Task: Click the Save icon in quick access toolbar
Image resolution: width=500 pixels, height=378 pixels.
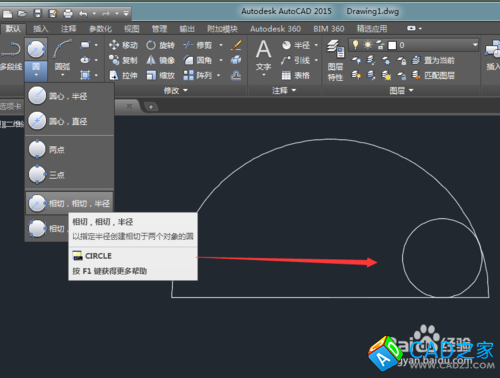Action: tap(37, 13)
